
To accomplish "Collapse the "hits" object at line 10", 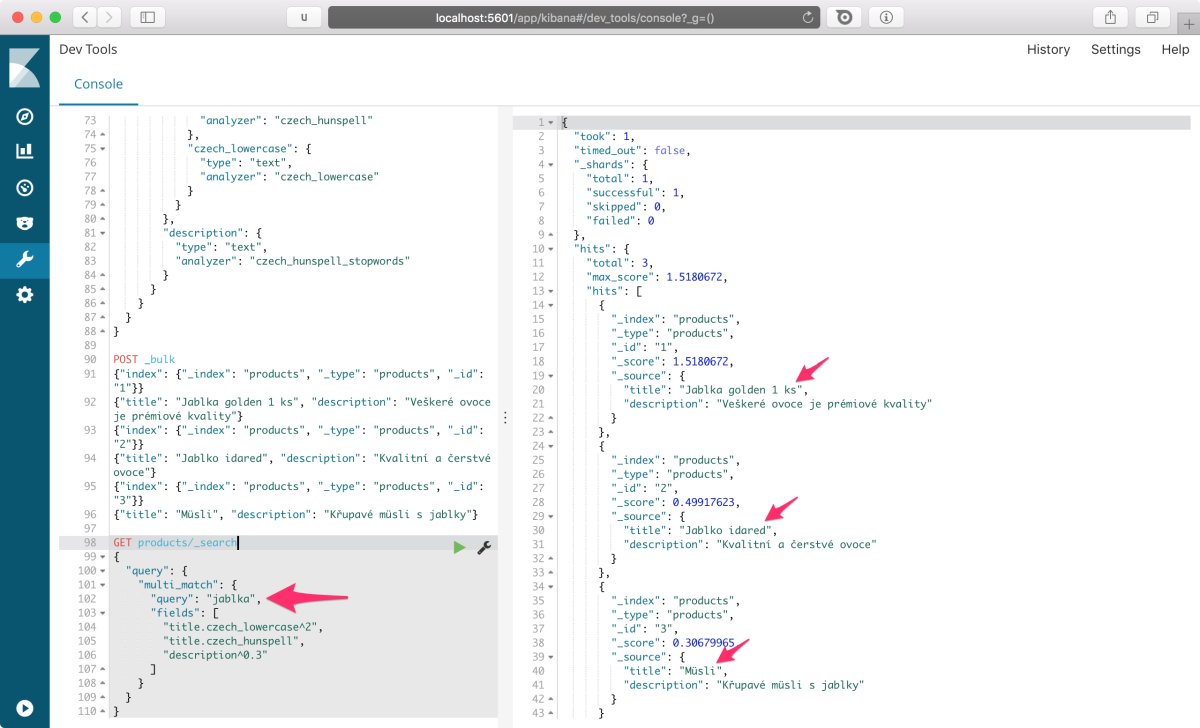I will coord(551,248).
